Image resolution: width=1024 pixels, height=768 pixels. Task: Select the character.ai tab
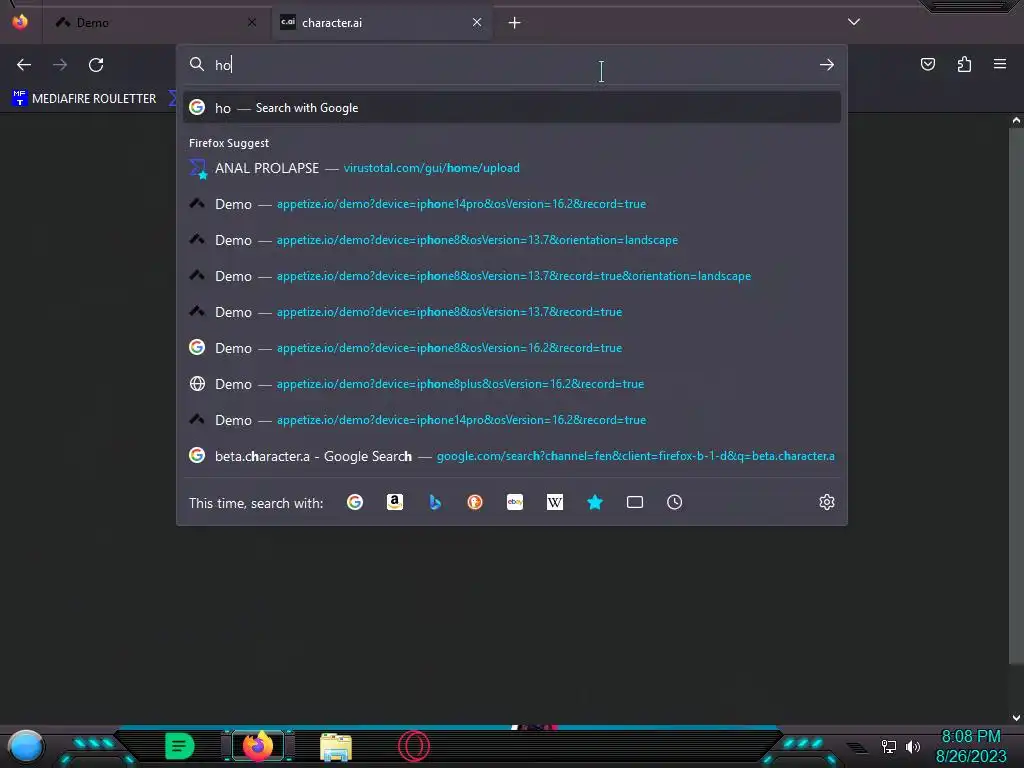(382, 22)
